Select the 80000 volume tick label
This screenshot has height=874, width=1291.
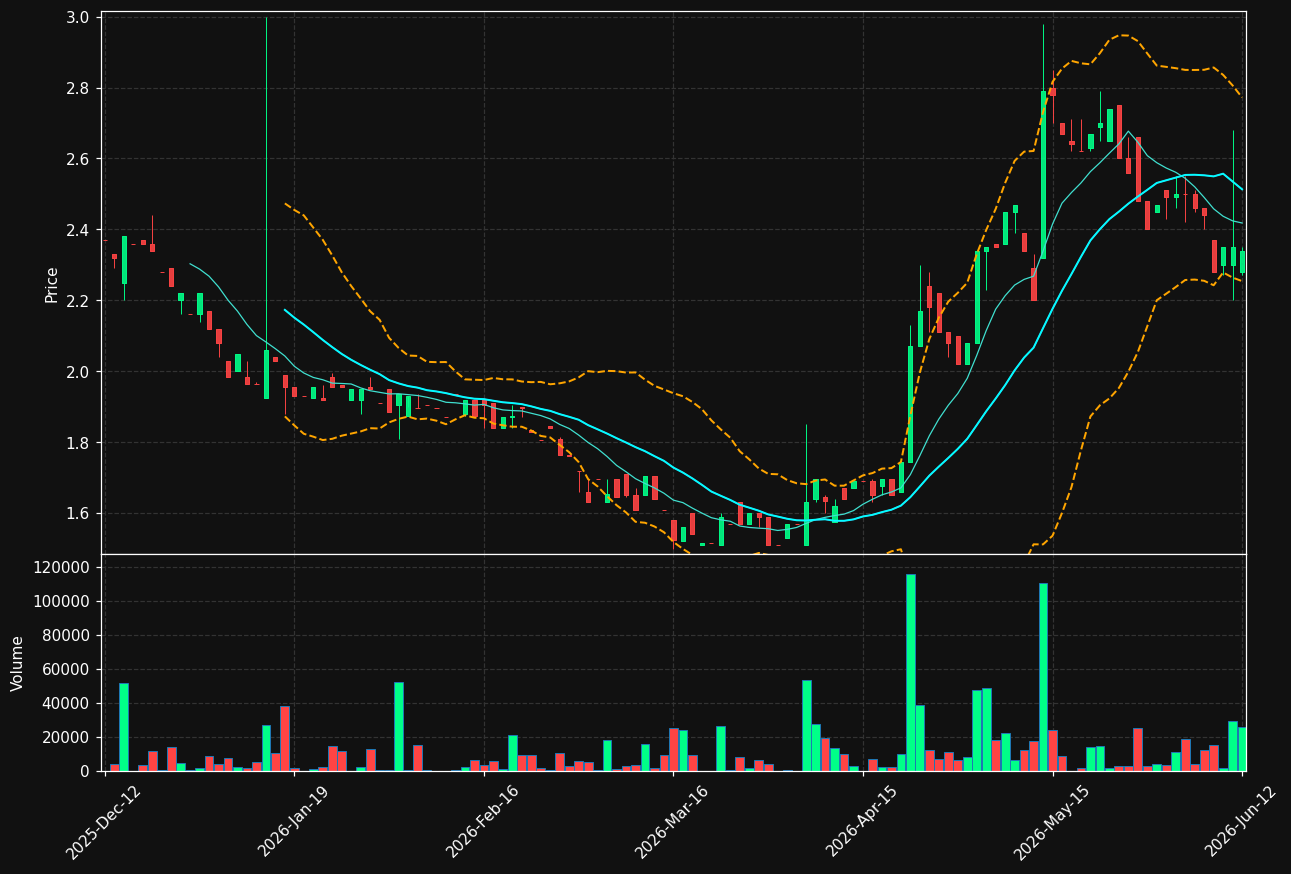click(x=67, y=636)
